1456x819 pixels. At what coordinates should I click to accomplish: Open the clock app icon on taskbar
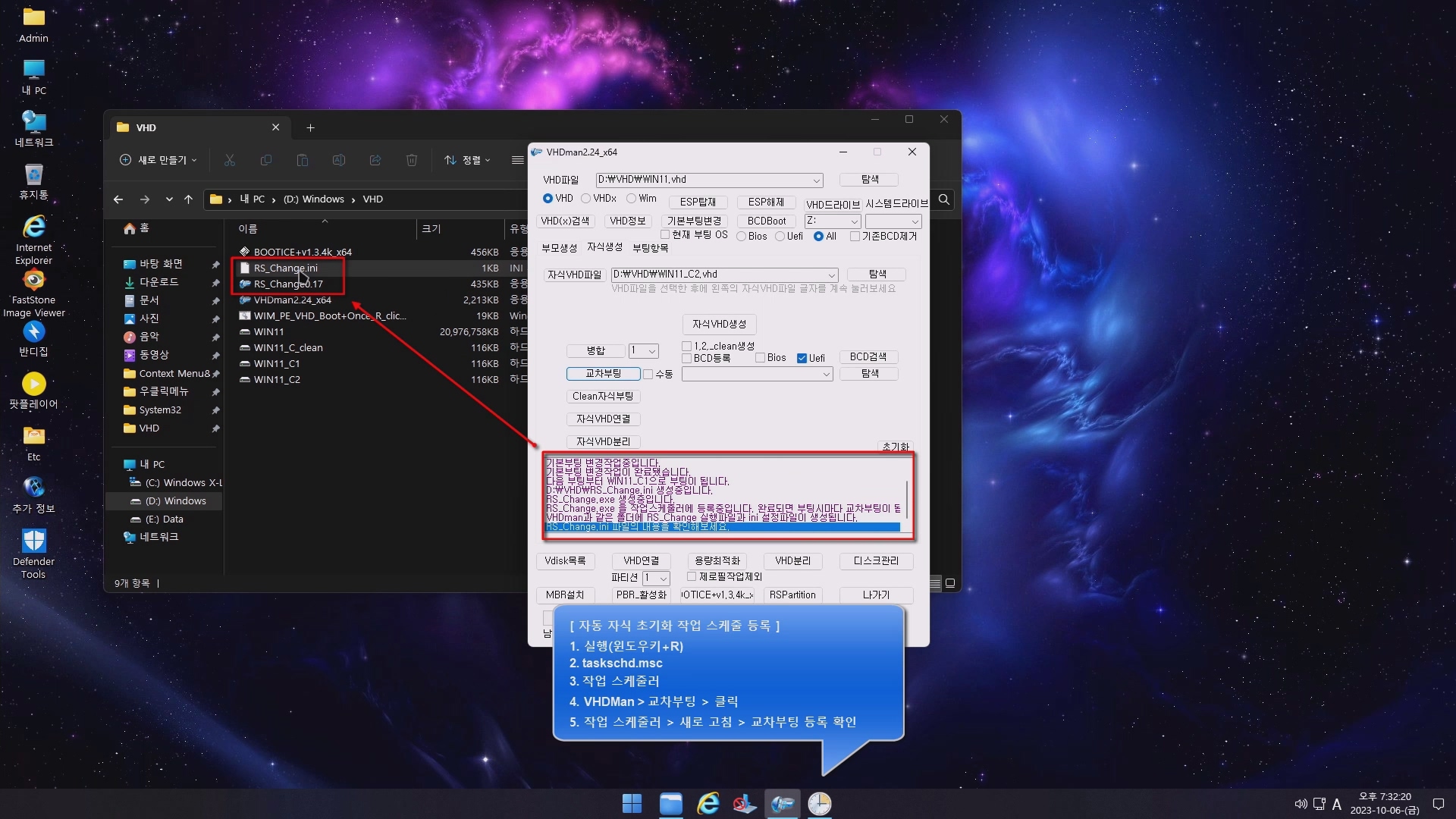point(820,803)
